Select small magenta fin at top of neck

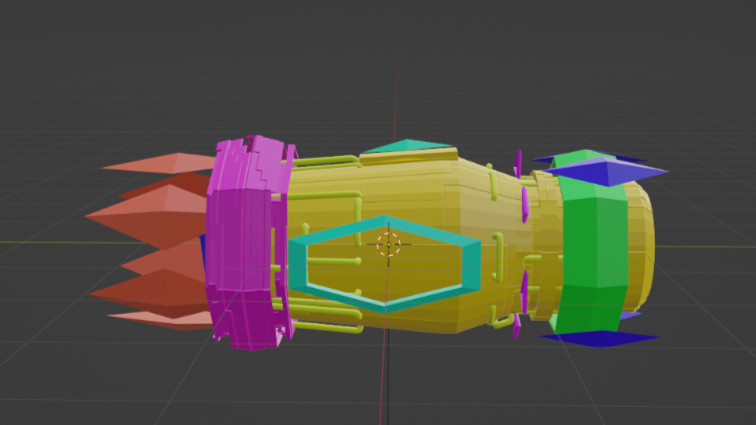[x=518, y=162]
